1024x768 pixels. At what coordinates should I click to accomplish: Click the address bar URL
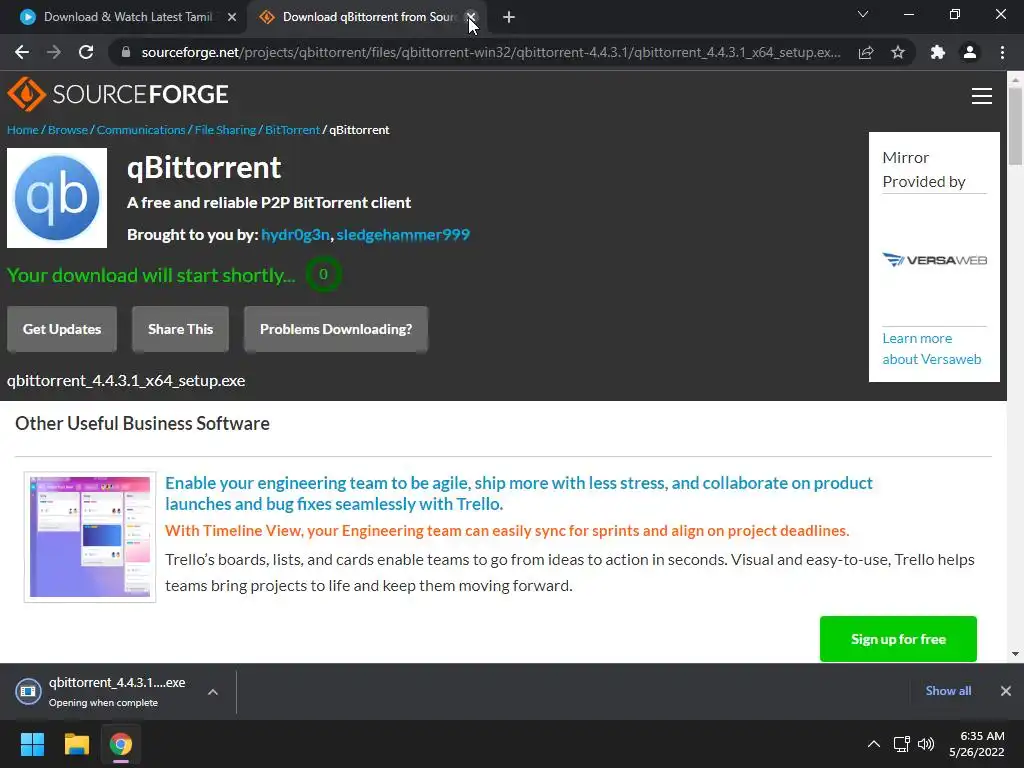491,52
